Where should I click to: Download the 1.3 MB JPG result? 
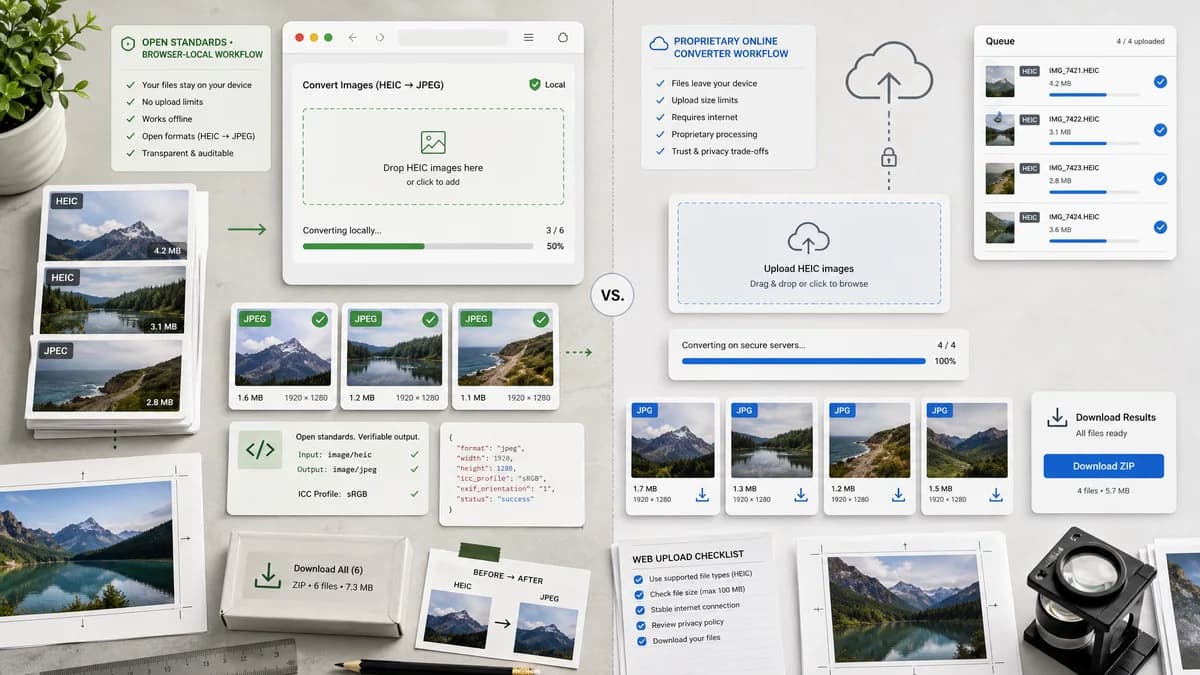pyautogui.click(x=800, y=494)
